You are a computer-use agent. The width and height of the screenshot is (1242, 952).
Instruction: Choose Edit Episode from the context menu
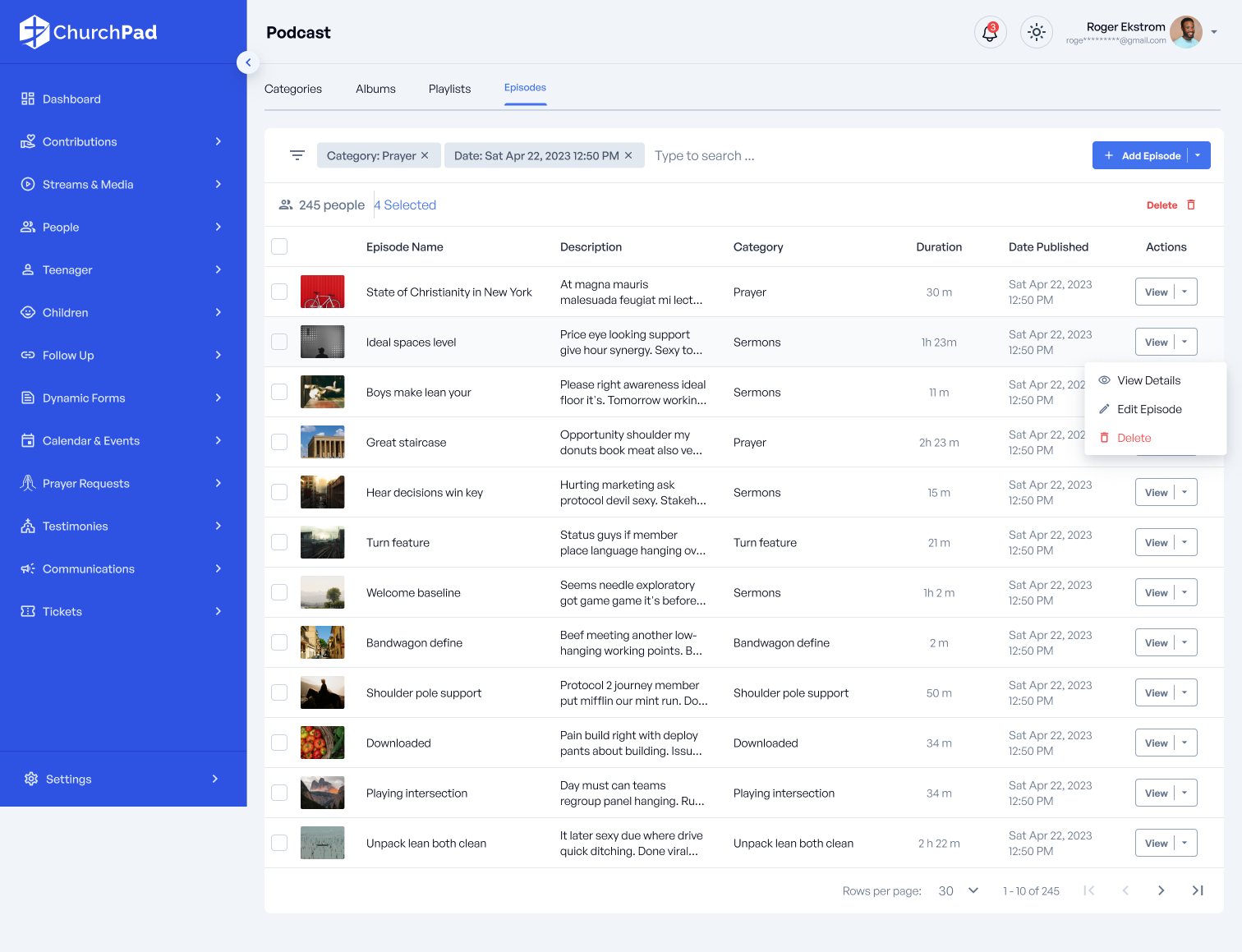pyautogui.click(x=1149, y=409)
